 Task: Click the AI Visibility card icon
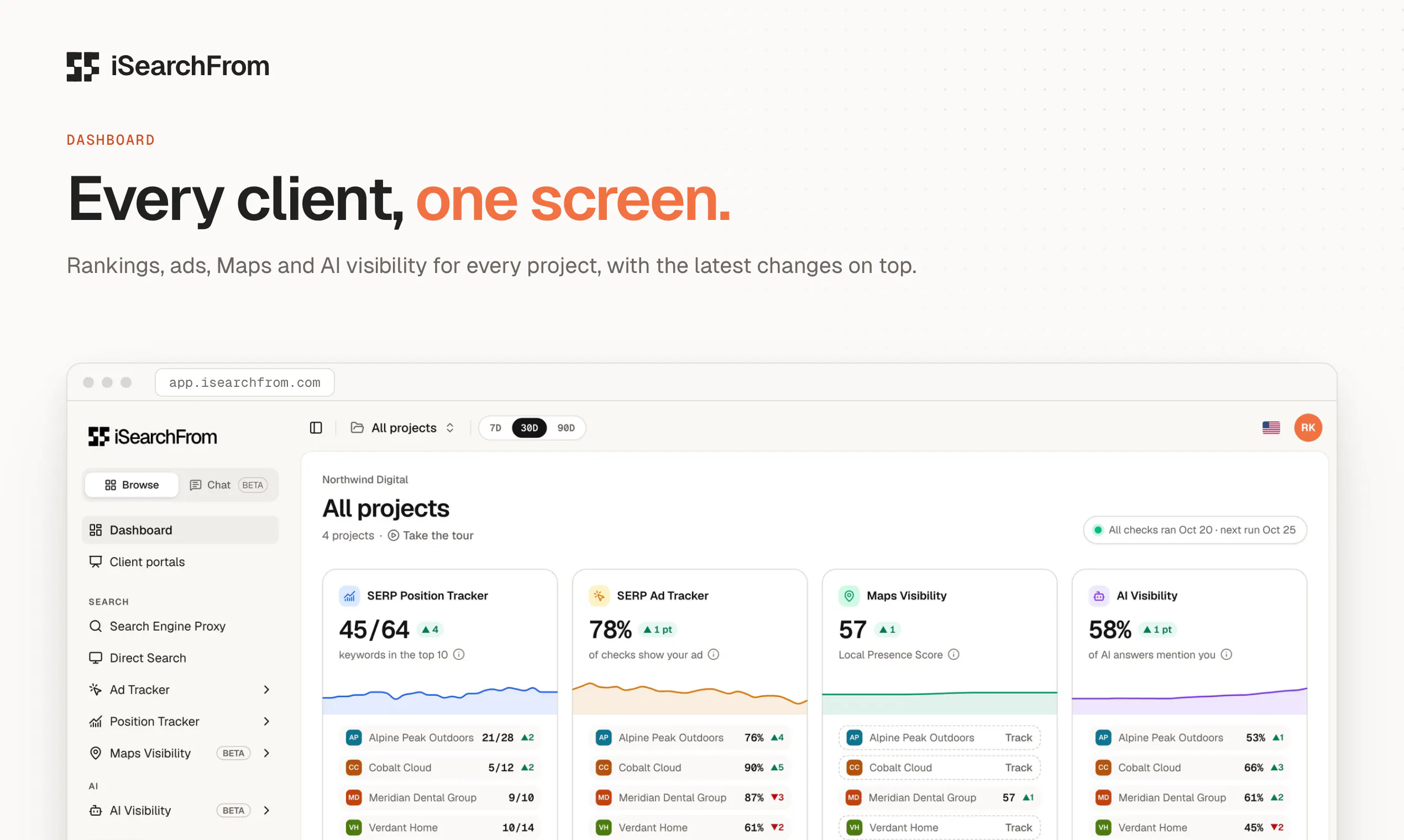pyautogui.click(x=1099, y=596)
